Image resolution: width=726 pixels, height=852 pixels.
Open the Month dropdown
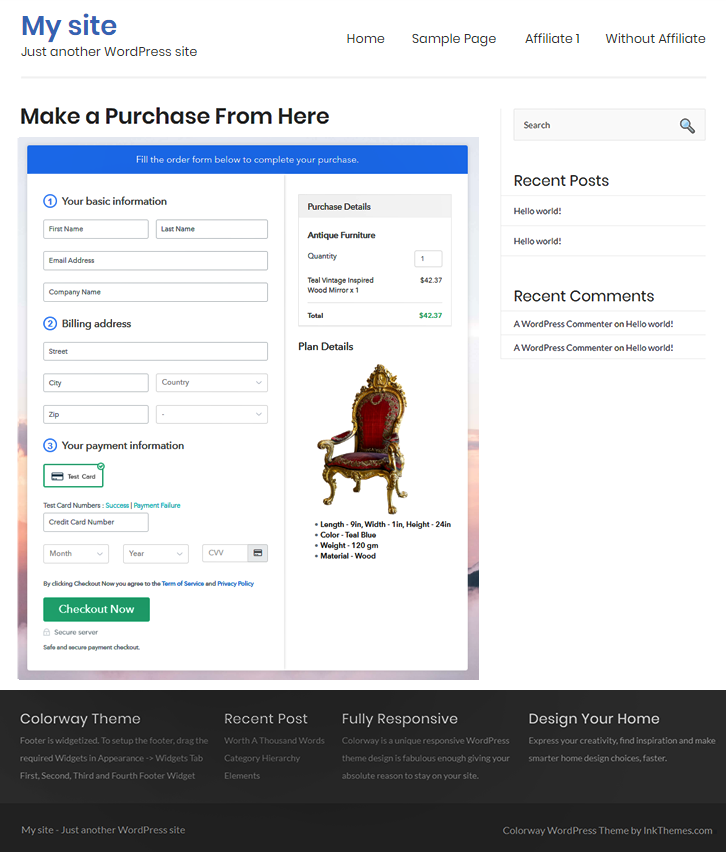point(76,554)
